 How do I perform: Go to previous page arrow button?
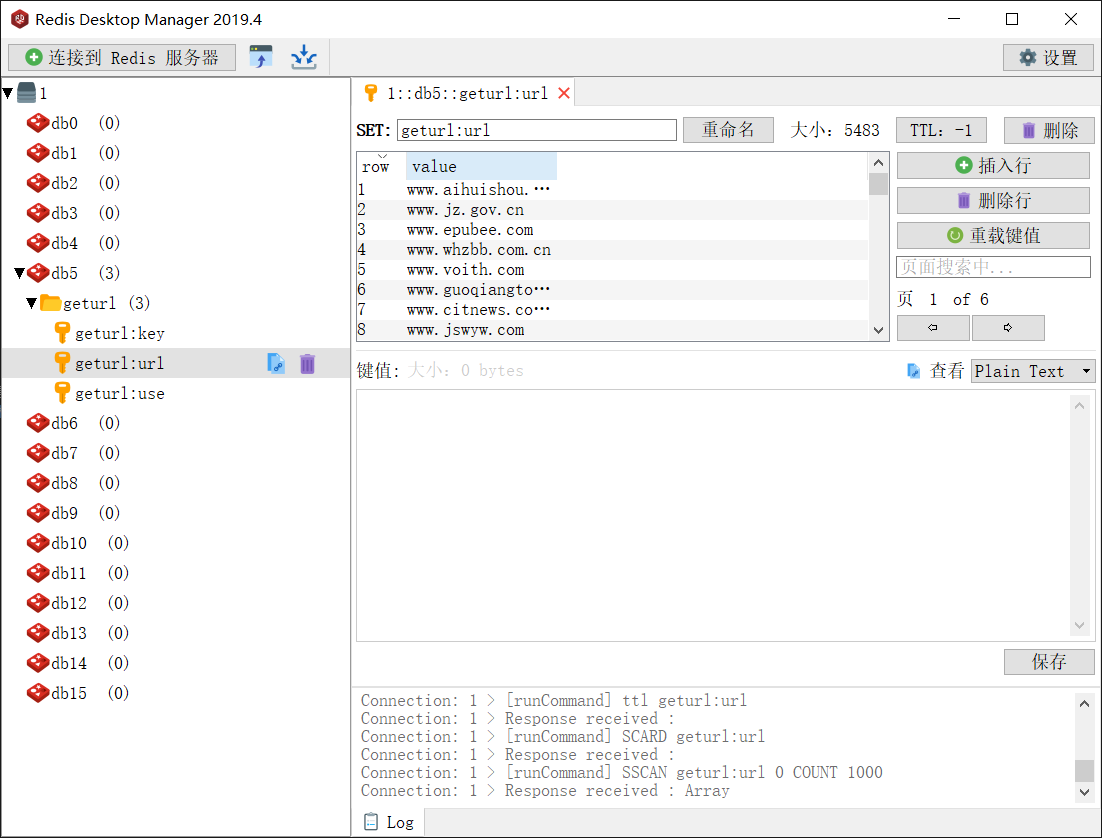[933, 328]
